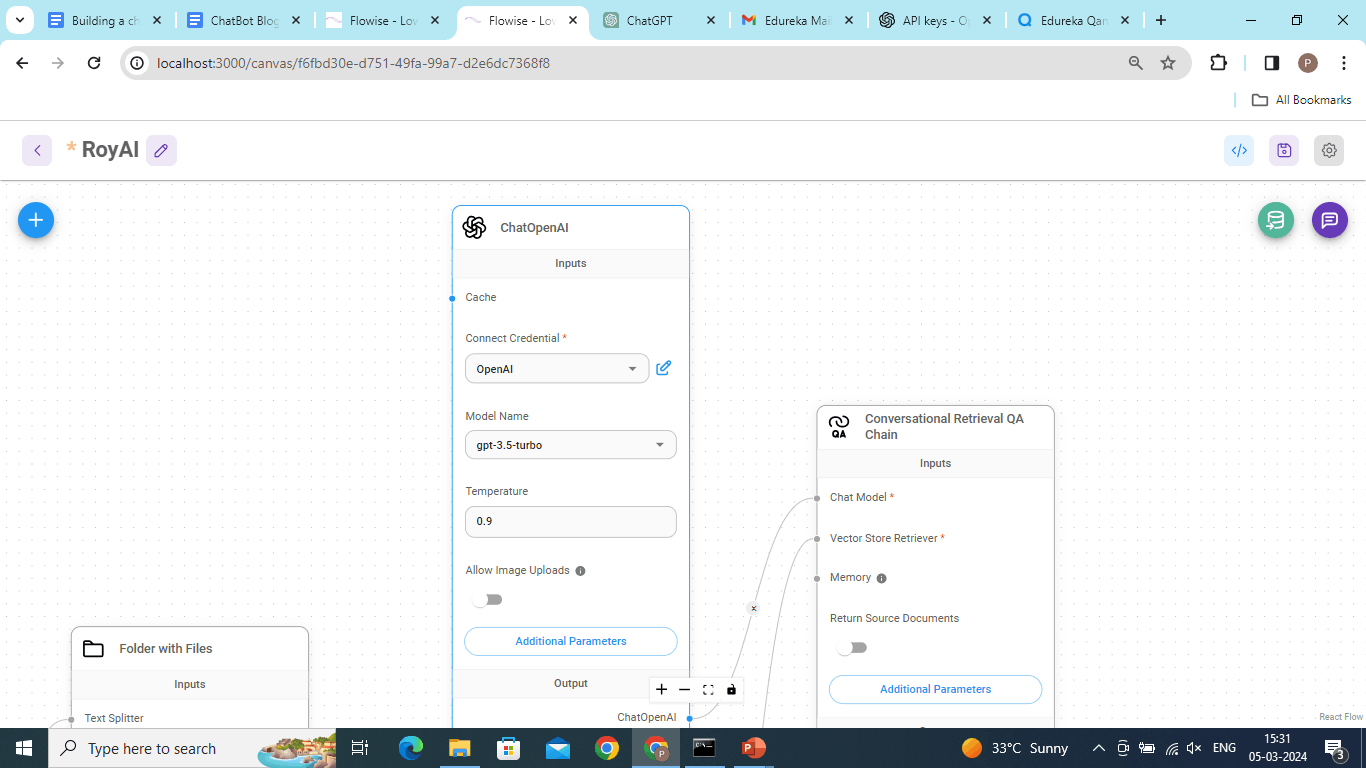The height and width of the screenshot is (768, 1366).
Task: Click the green upsert database icon
Action: [x=1275, y=220]
